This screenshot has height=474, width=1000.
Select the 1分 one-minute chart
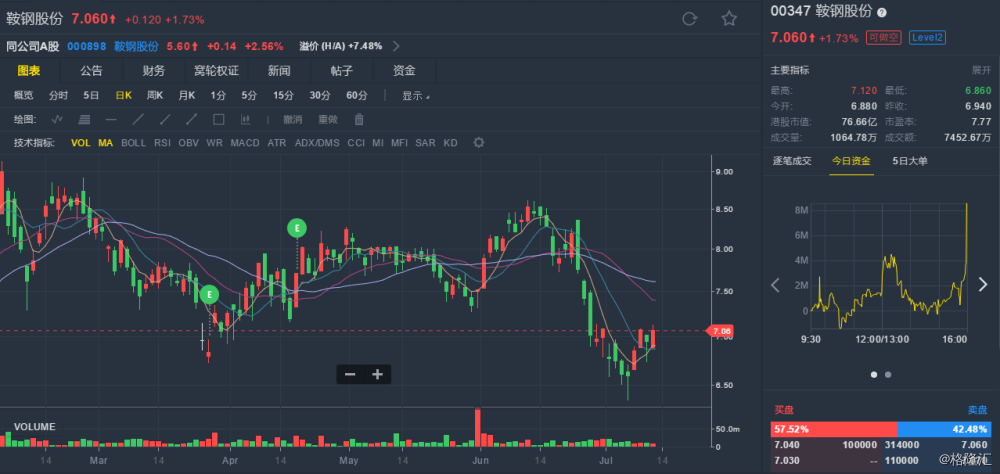pos(218,96)
